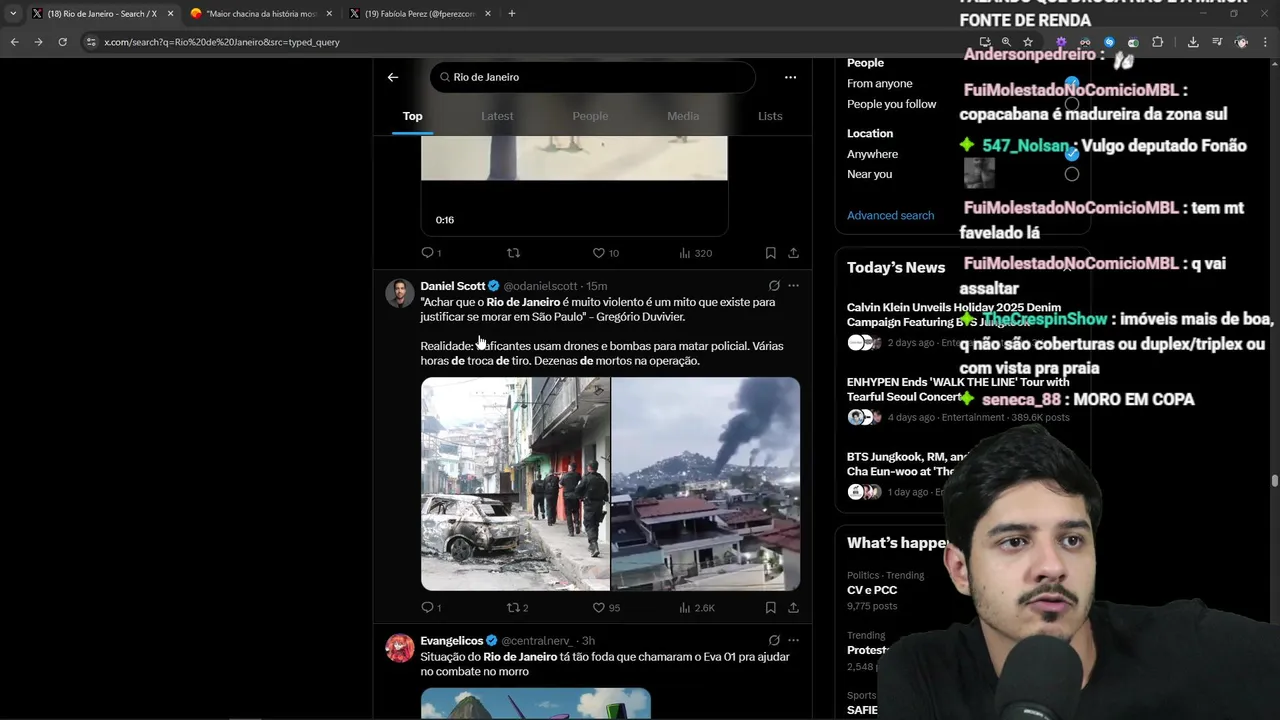Open the tab search dropdown arrow
The image size is (1280, 720).
(x=12, y=14)
